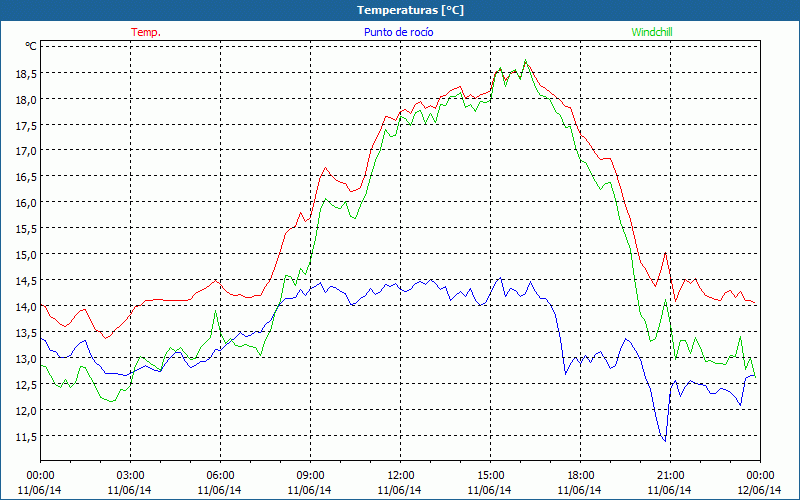The width and height of the screenshot is (800, 500).
Task: Click the 21:00 time axis label
Action: [670, 475]
